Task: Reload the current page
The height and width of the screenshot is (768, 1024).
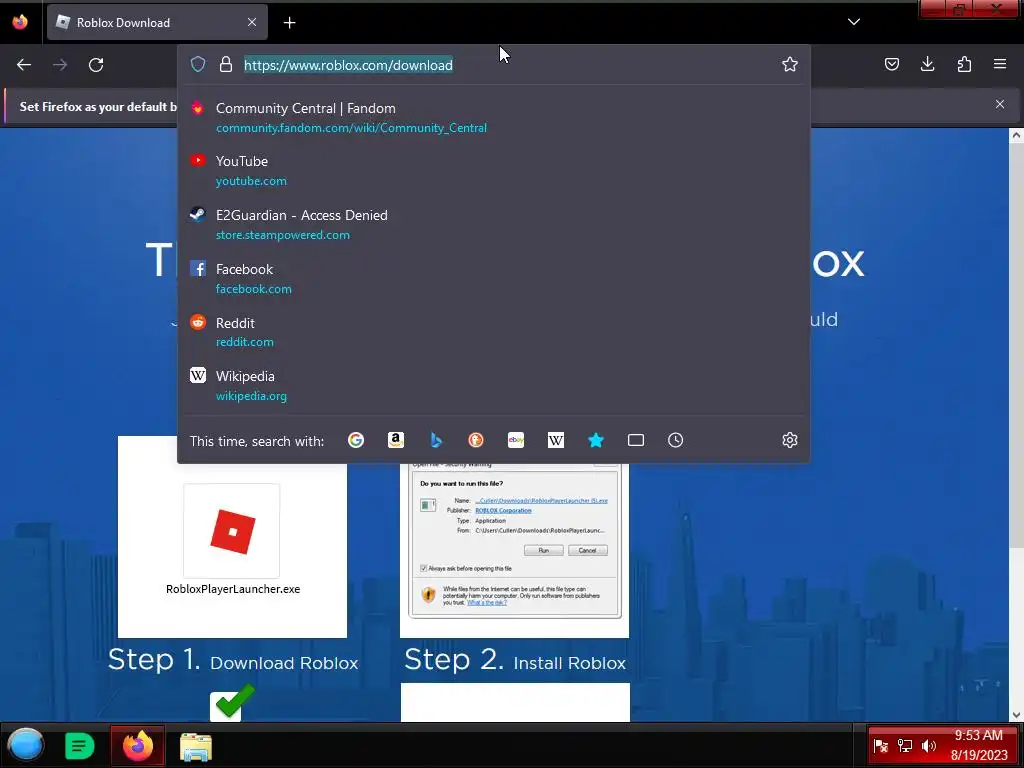Action: tap(96, 65)
